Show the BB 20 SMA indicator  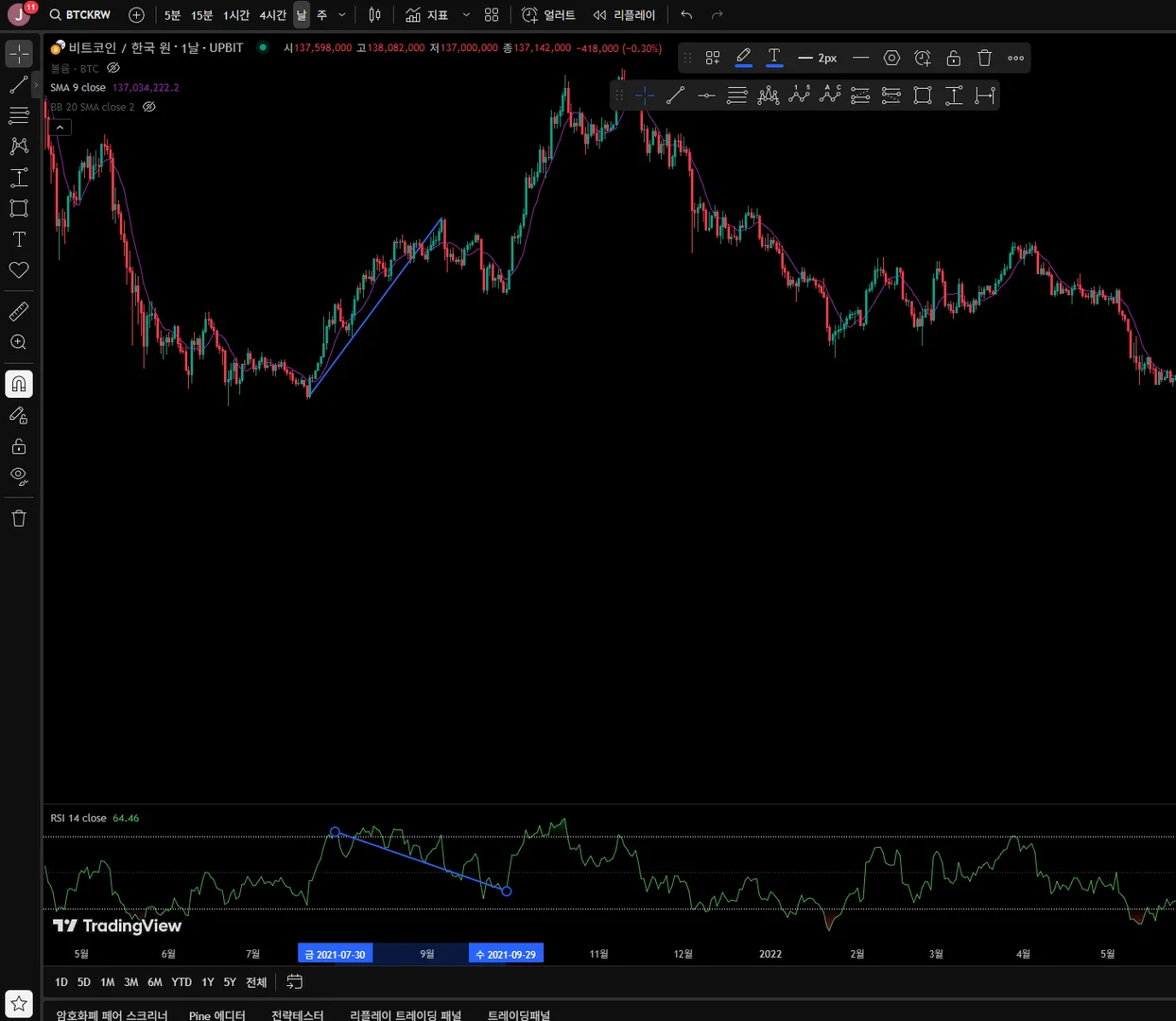click(x=148, y=107)
